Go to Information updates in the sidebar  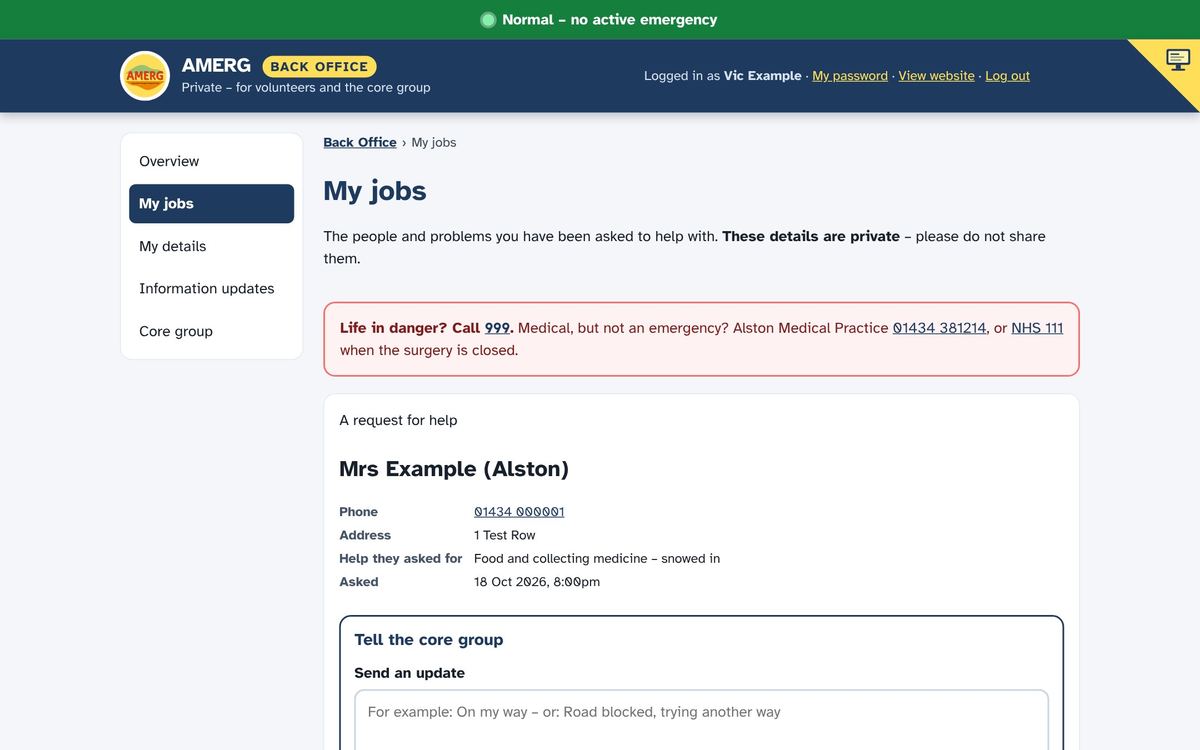coord(211,288)
